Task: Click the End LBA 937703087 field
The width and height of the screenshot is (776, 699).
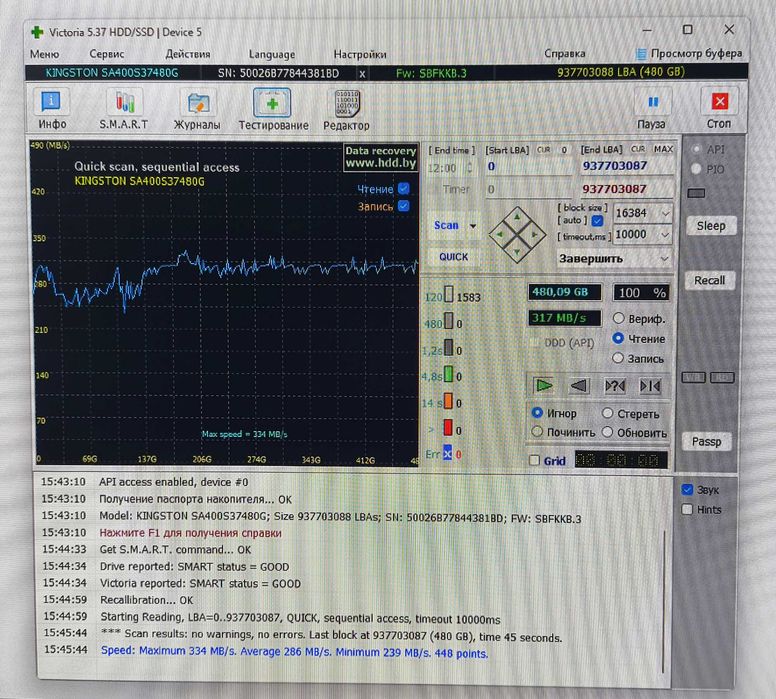Action: [x=627, y=166]
